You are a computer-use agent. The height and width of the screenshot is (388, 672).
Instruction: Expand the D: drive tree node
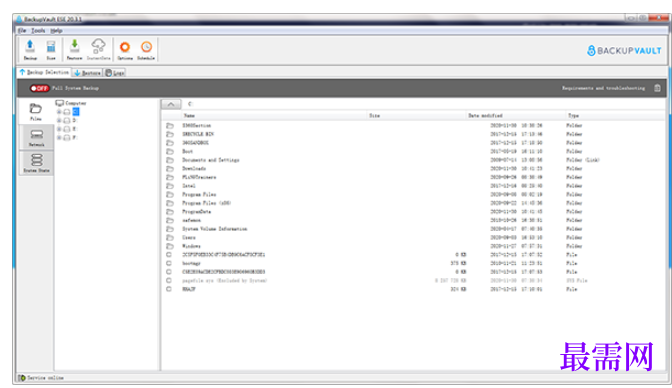(x=59, y=120)
